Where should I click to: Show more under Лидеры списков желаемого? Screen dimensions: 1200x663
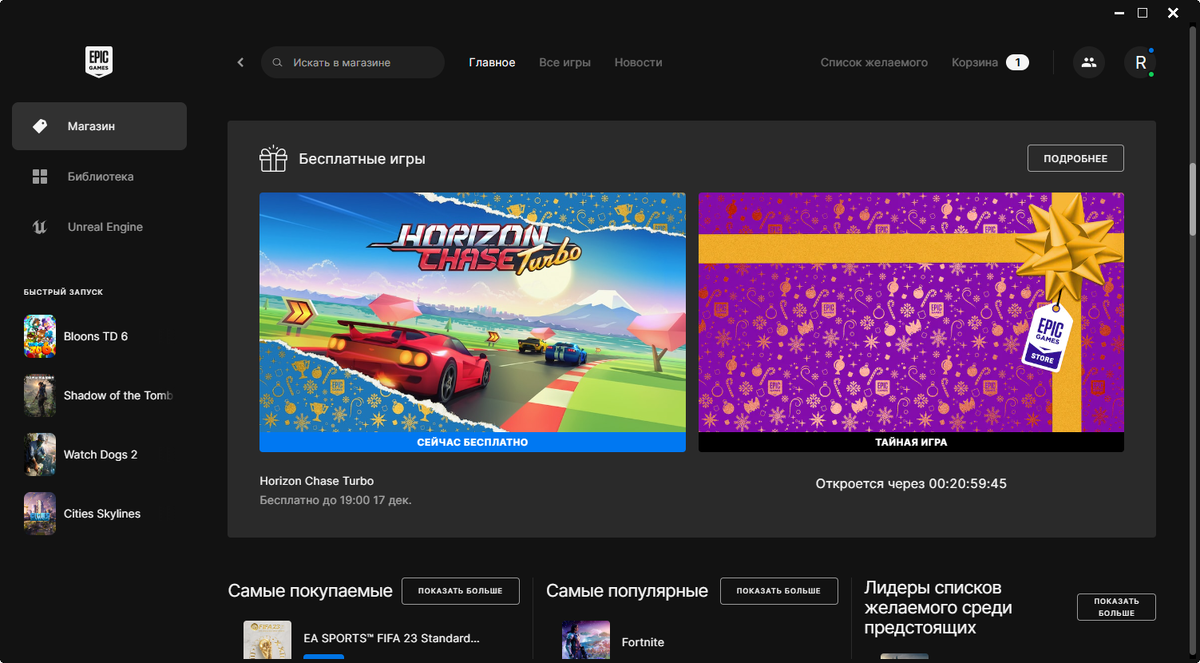[x=1116, y=607]
